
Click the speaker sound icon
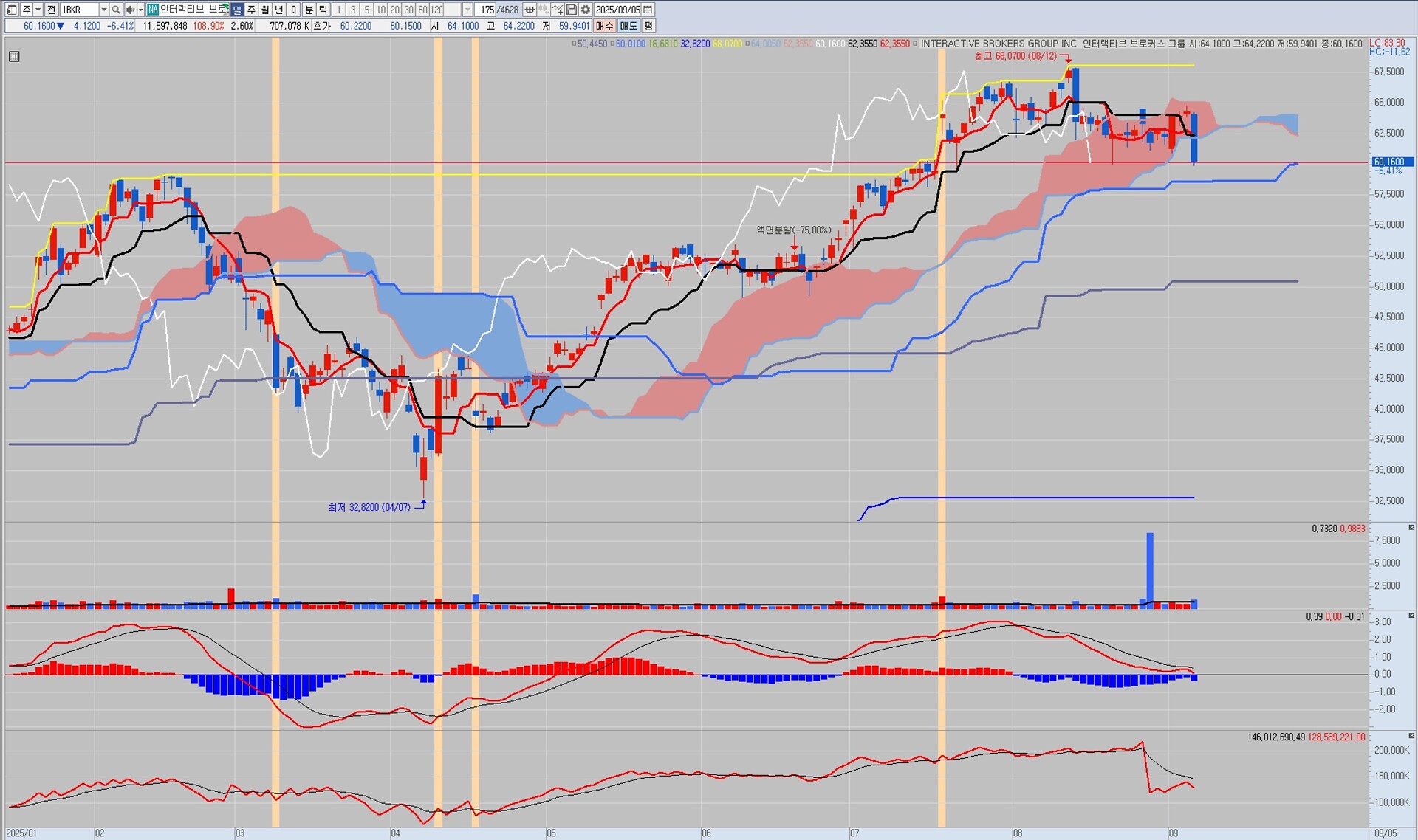(x=130, y=10)
